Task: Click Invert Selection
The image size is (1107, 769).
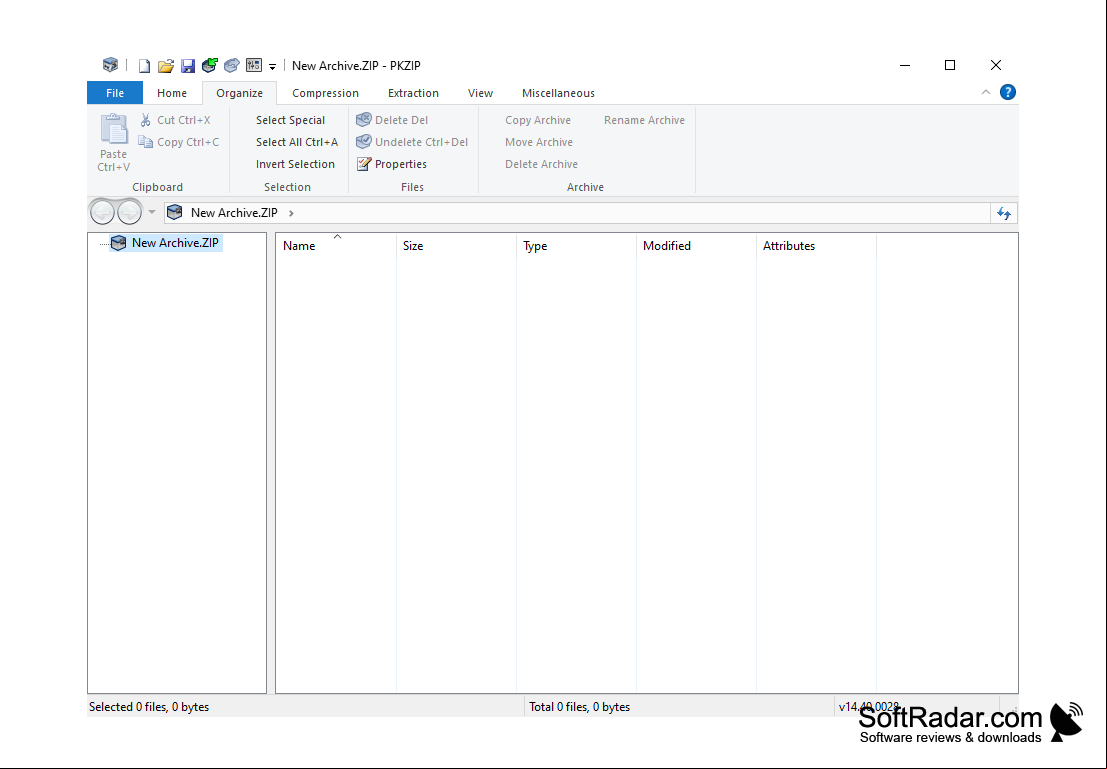Action: pyautogui.click(x=296, y=164)
